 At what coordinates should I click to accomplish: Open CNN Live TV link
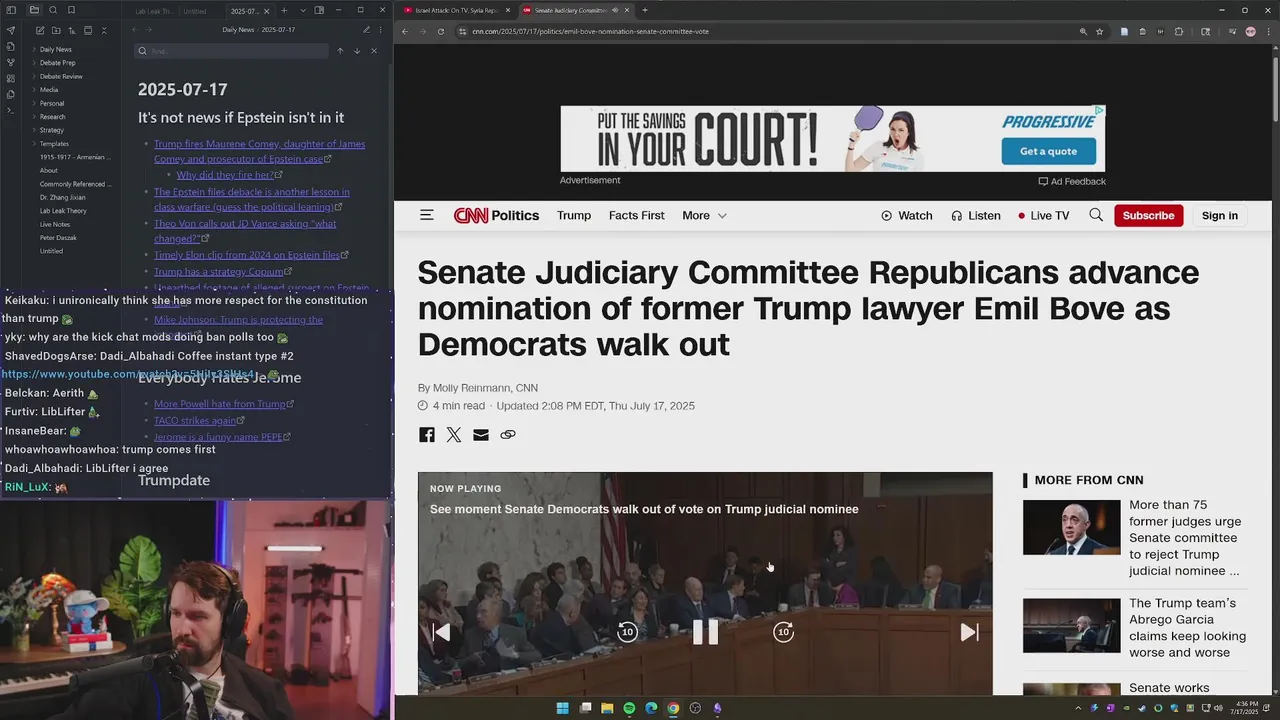[x=1043, y=215]
